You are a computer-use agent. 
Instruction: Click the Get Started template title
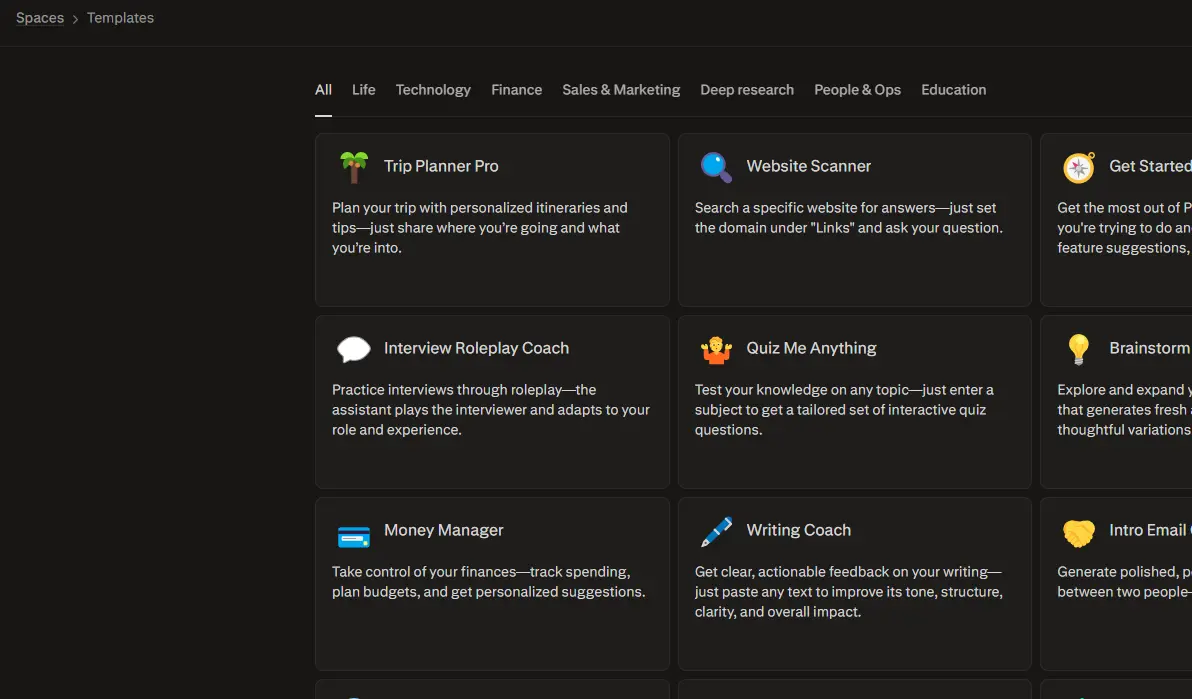(x=1150, y=166)
